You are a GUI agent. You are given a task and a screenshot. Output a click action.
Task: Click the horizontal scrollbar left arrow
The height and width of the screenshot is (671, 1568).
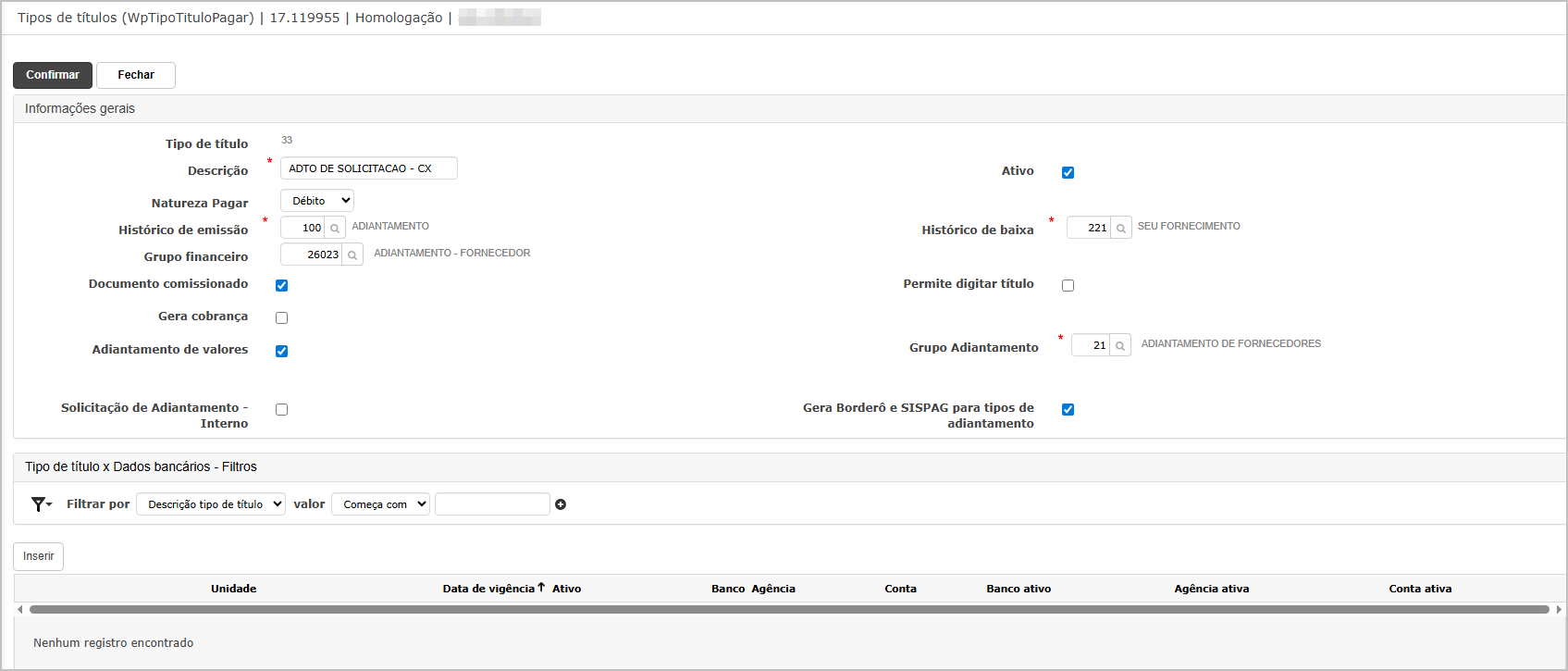20,609
